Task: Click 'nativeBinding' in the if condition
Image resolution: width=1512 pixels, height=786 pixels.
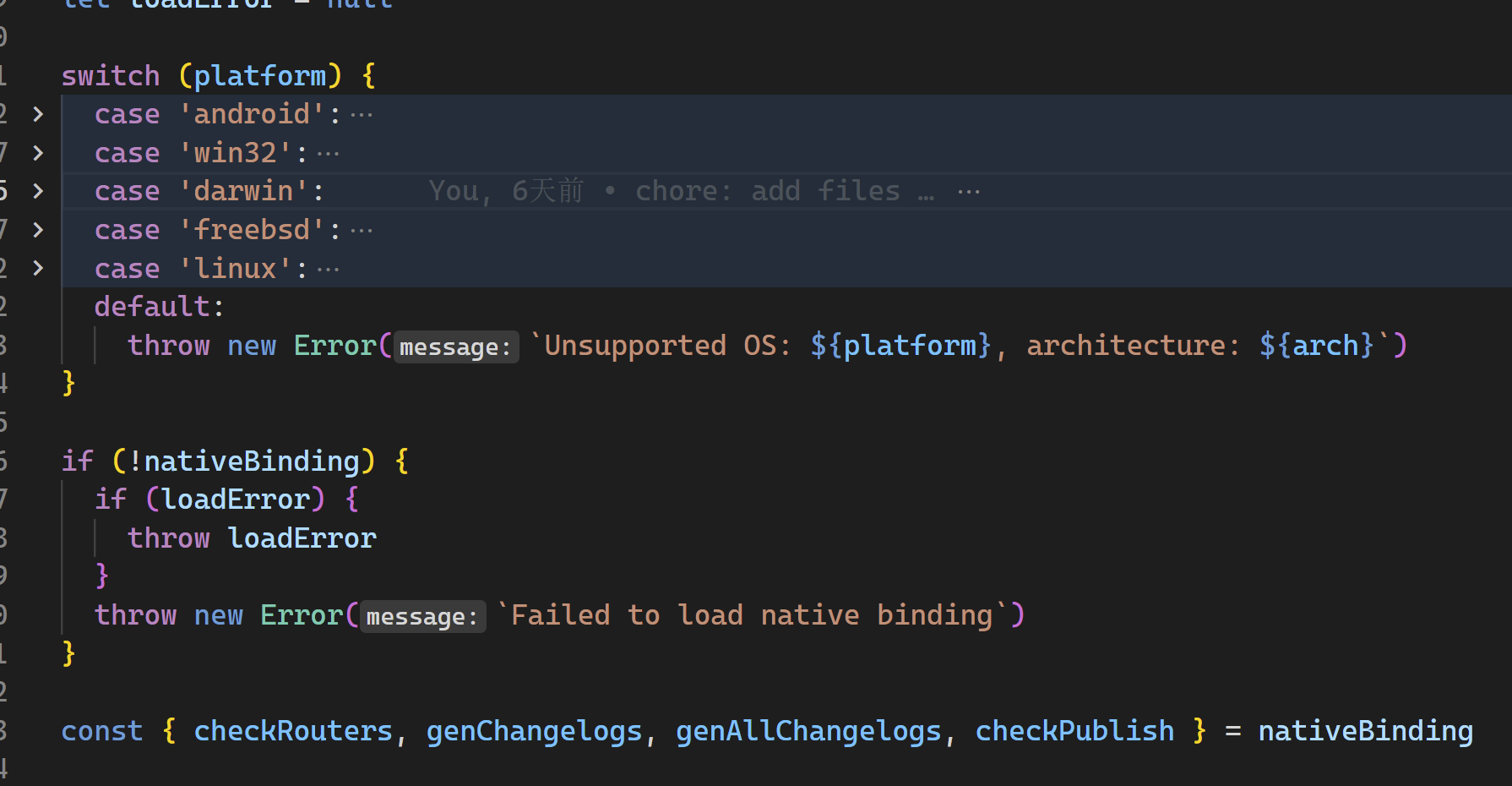Action: [252, 461]
